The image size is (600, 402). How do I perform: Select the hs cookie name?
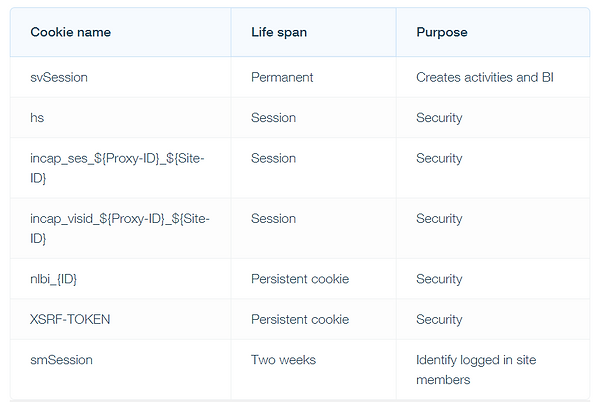[37, 118]
